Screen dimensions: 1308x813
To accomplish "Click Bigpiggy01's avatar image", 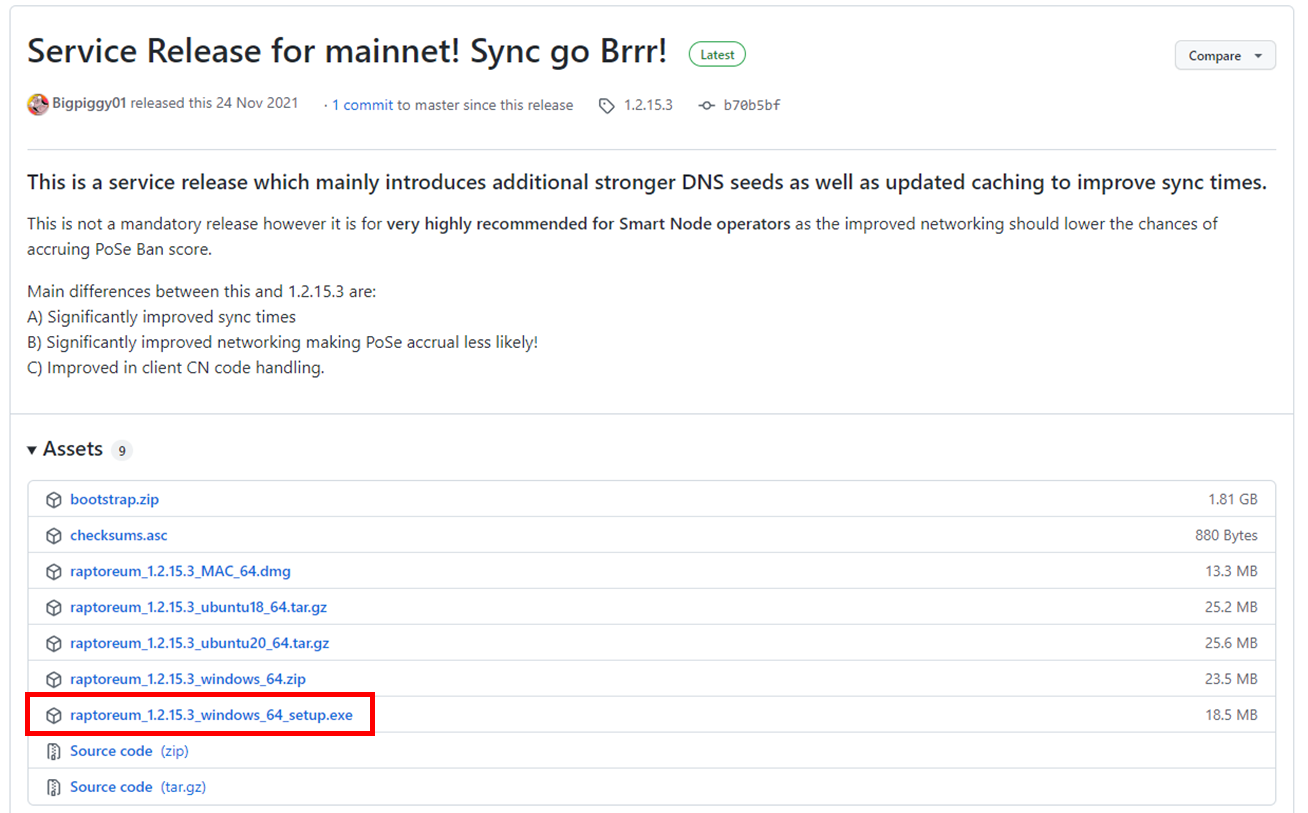I will click(38, 104).
